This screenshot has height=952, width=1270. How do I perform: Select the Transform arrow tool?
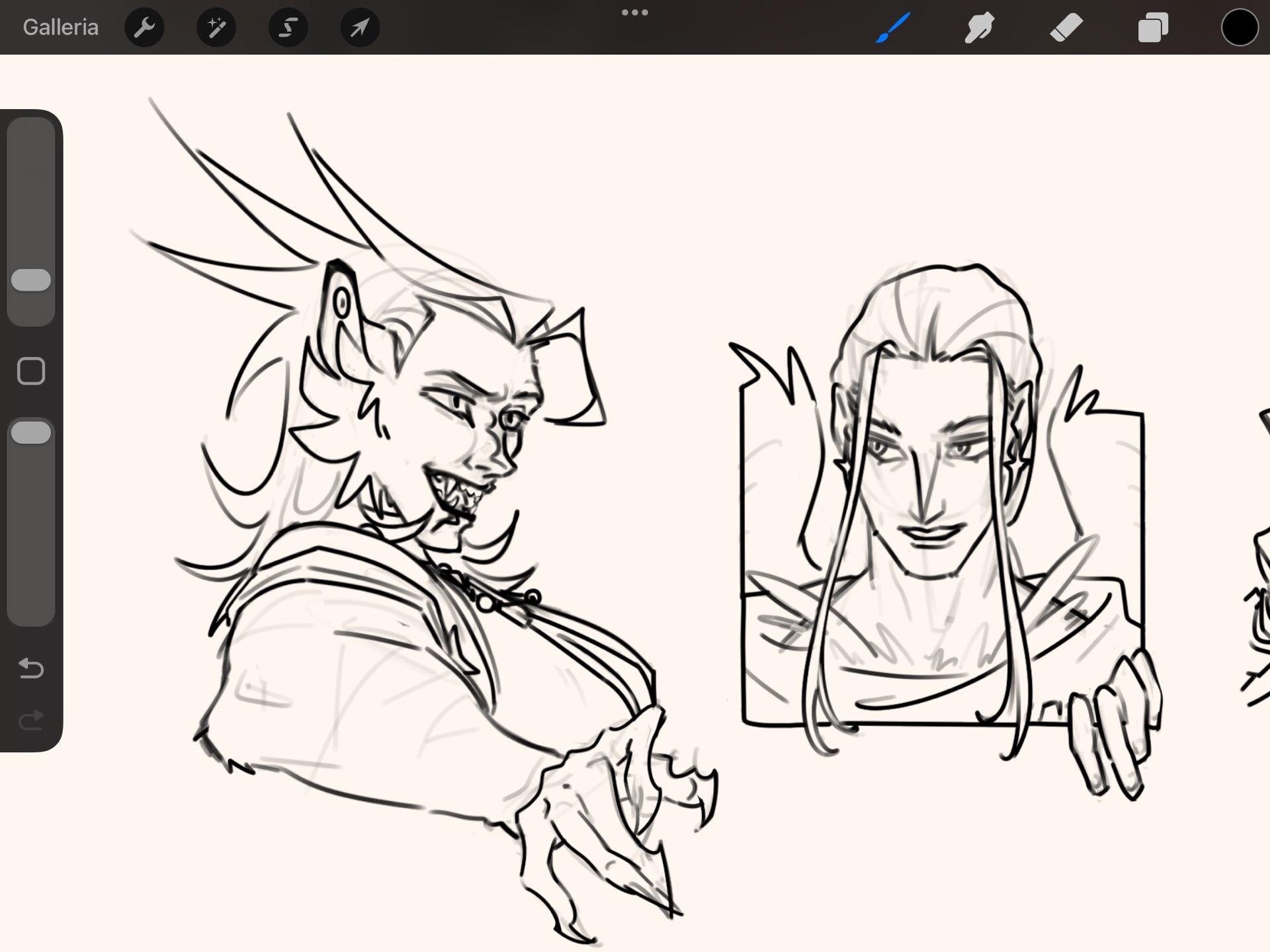[360, 28]
